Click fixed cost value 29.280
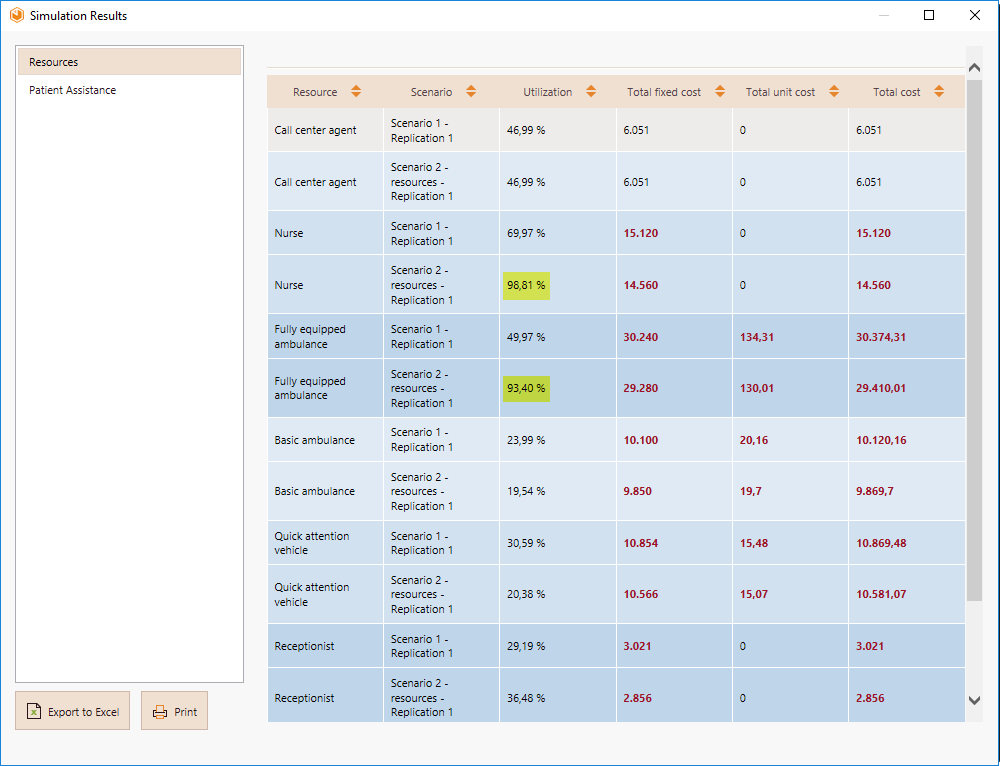 click(641, 388)
